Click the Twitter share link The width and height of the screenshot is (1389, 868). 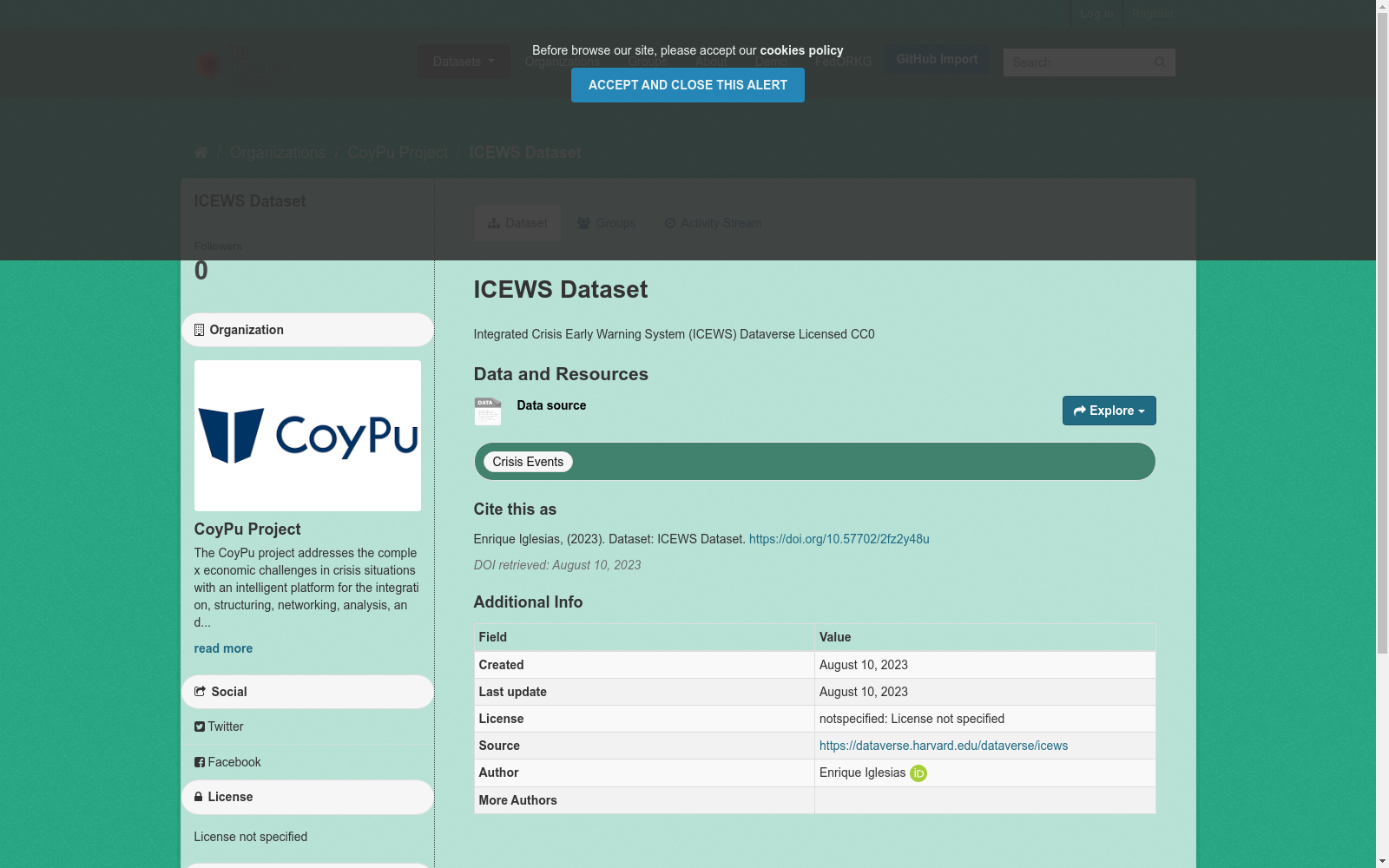click(219, 727)
